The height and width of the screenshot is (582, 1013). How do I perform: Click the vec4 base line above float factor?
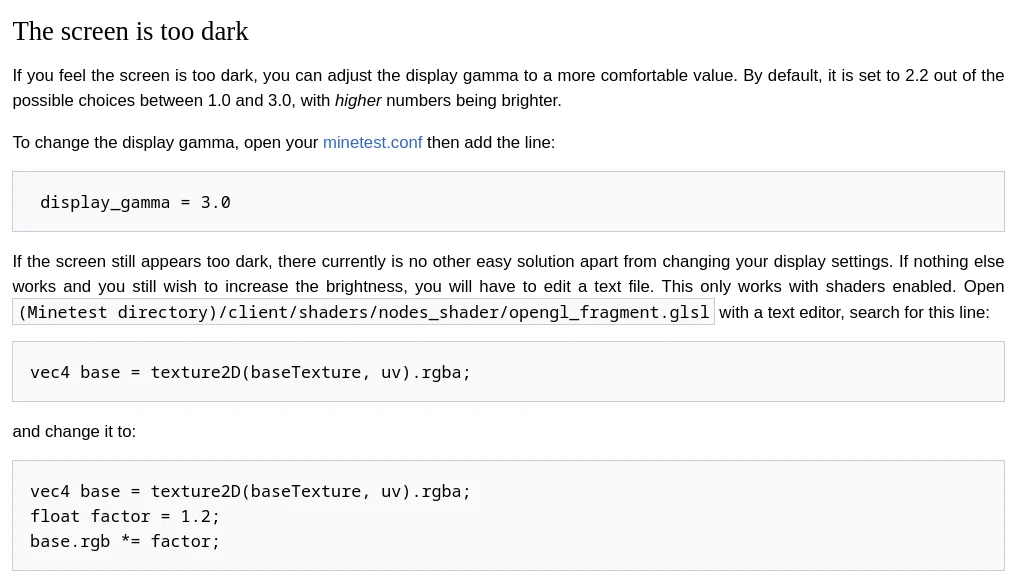tap(250, 491)
